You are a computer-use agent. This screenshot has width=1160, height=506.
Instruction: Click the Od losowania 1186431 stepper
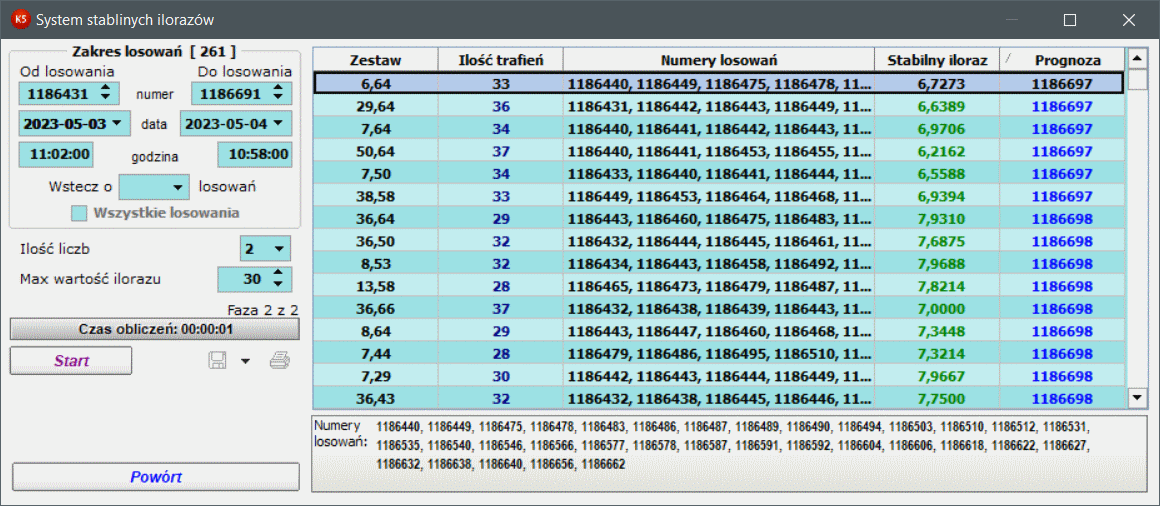click(x=107, y=93)
